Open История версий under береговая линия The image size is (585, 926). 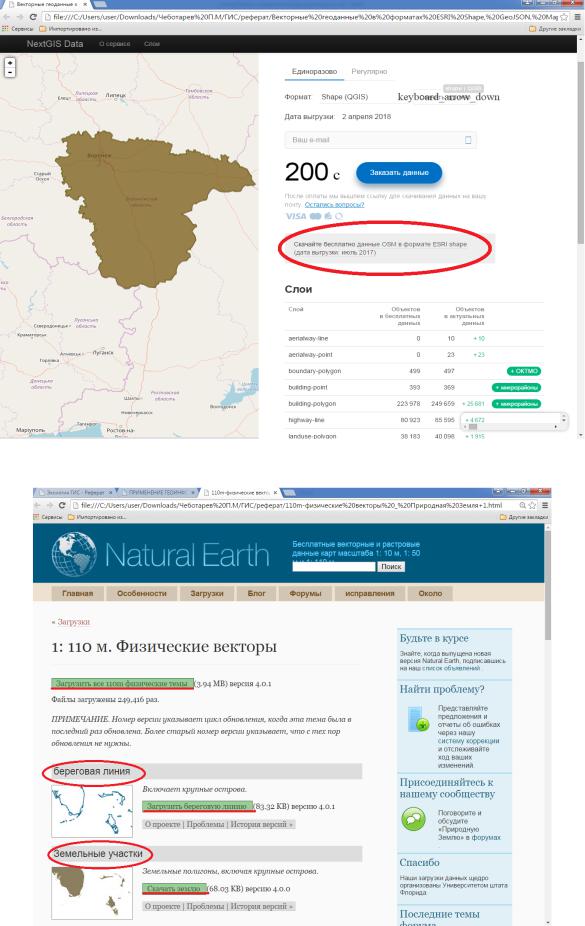261,824
